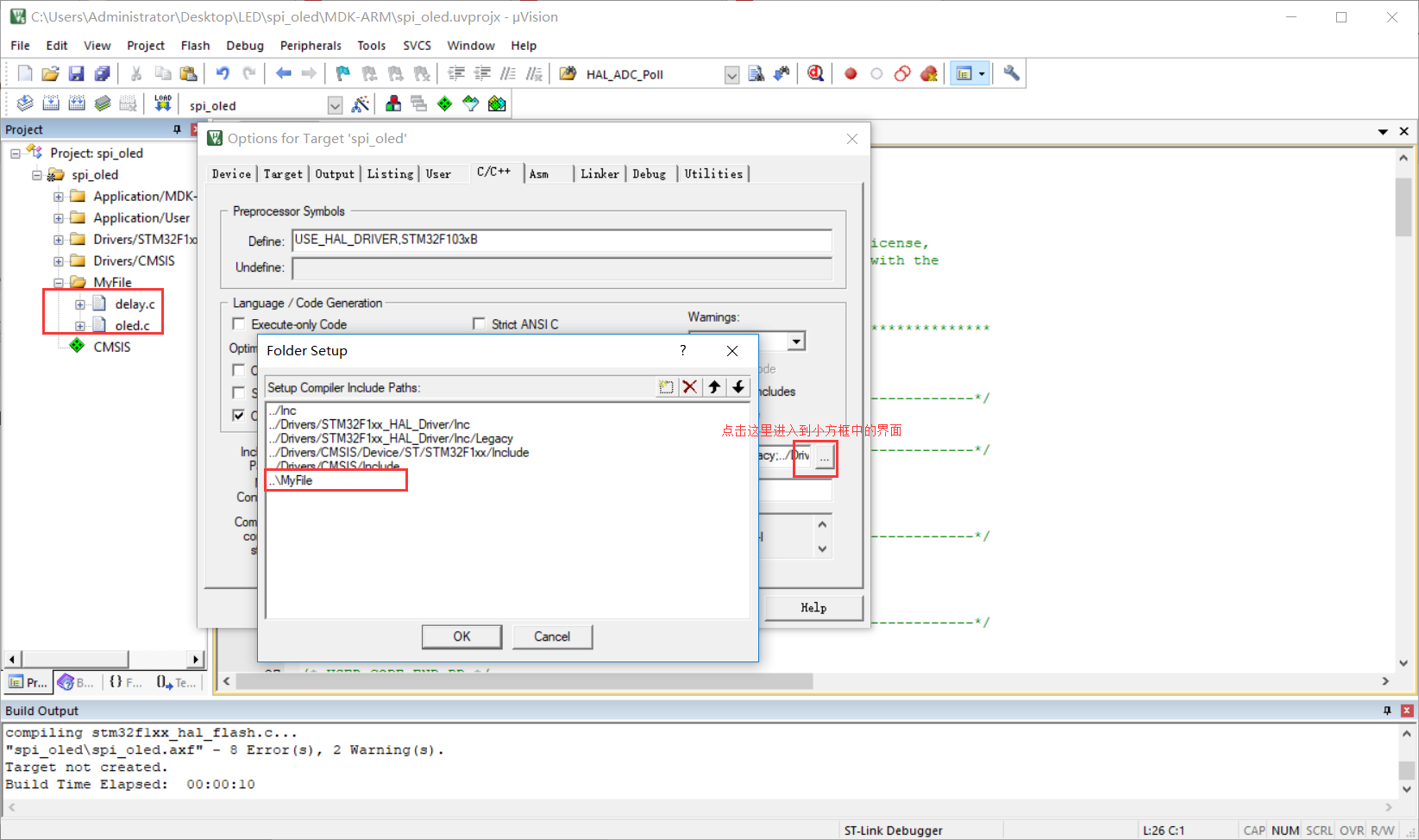This screenshot has height=840, width=1419.
Task: Expand the oled.c file node
Action: pyautogui.click(x=80, y=326)
